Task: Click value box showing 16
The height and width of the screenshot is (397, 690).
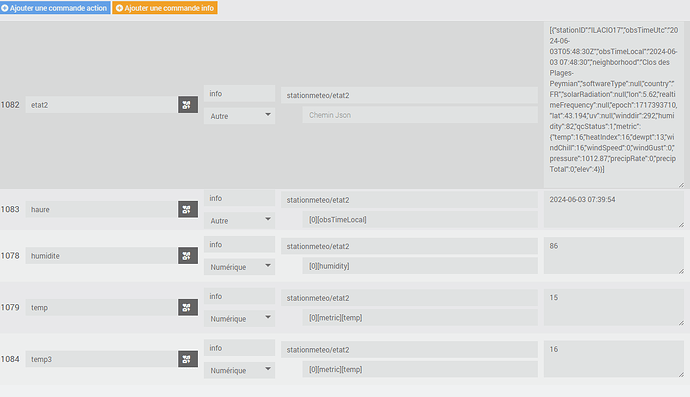Action: (x=614, y=359)
